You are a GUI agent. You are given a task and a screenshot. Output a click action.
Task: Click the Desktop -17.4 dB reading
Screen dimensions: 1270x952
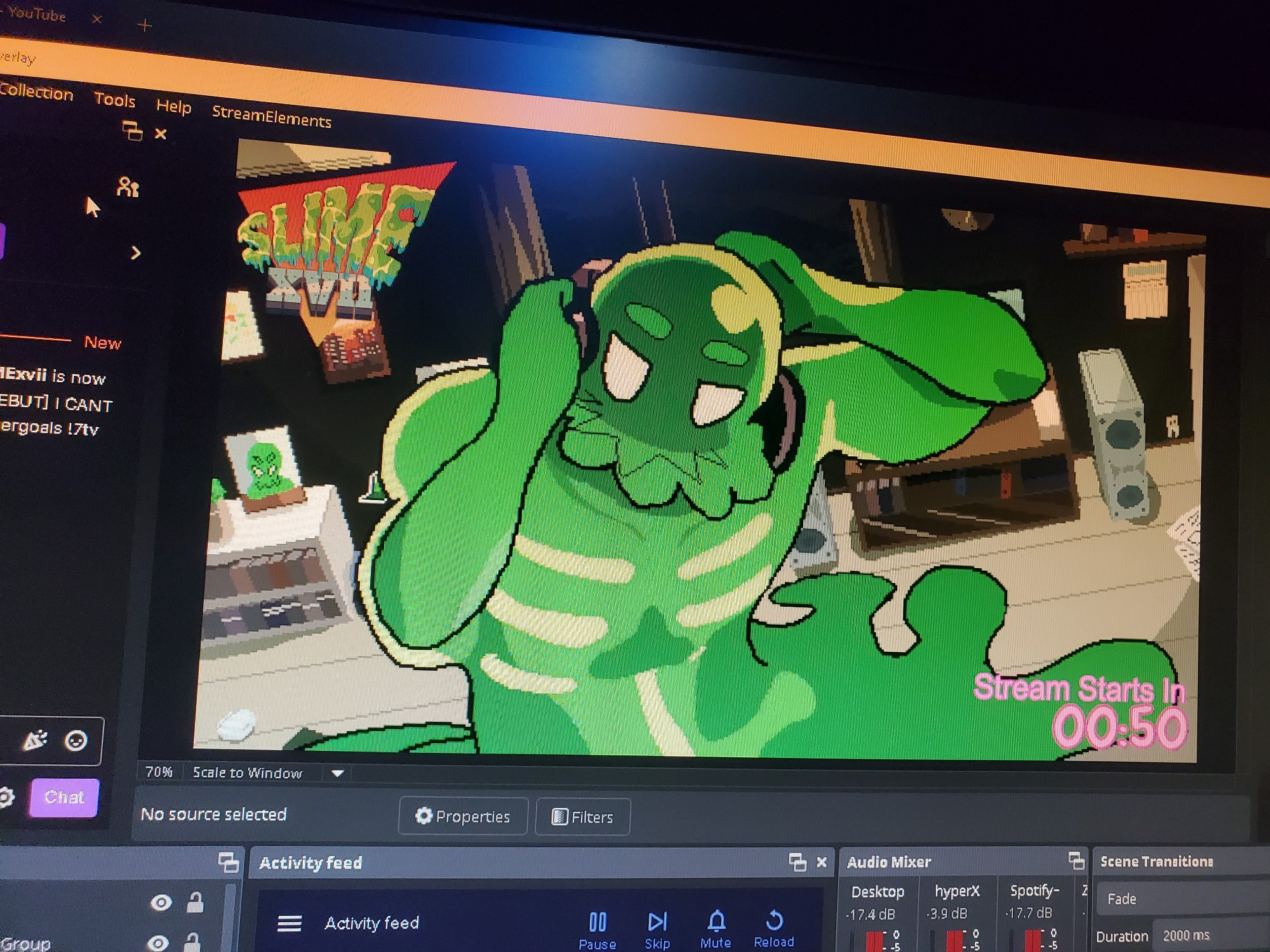[870, 915]
